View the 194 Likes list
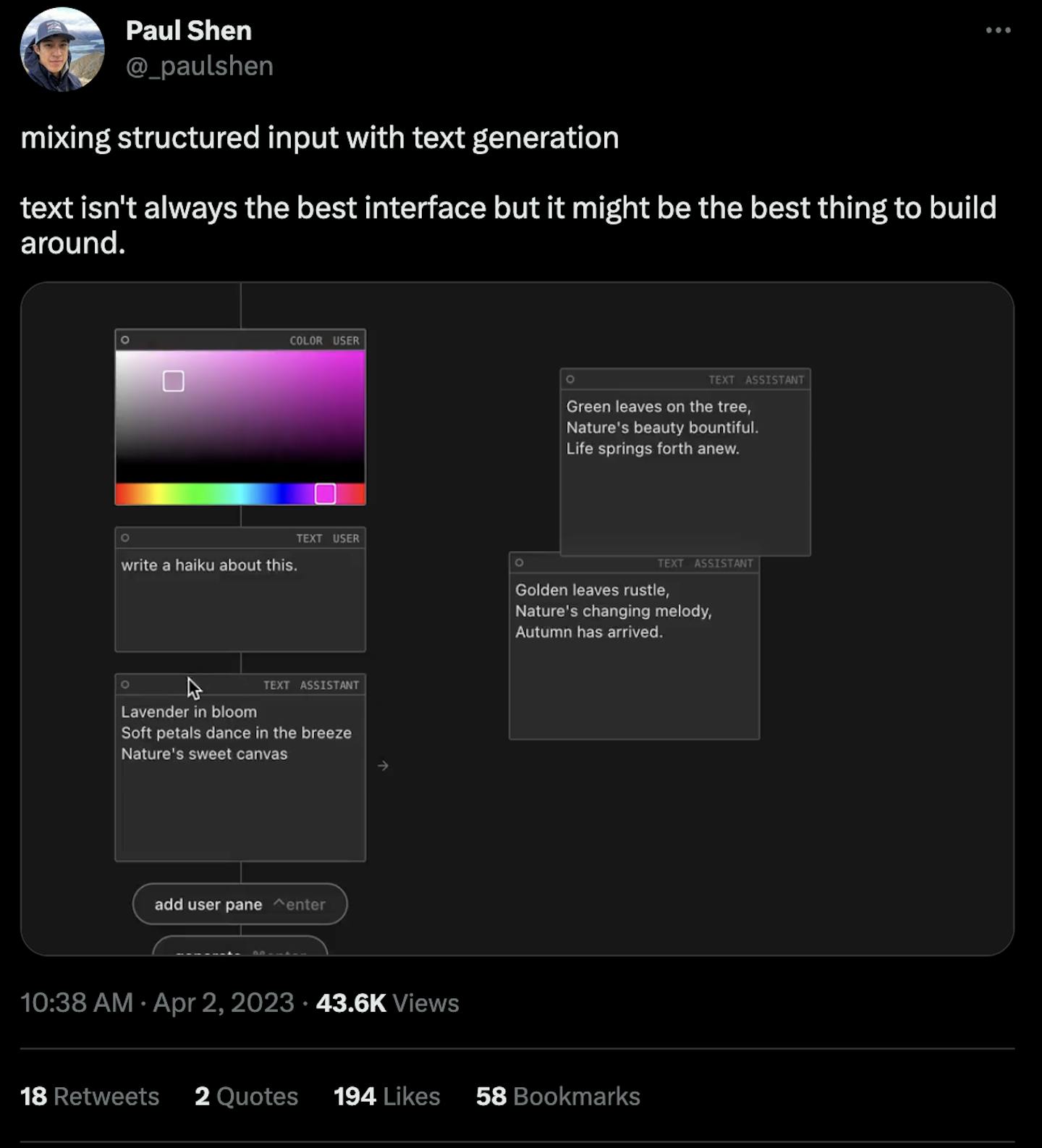1042x1148 pixels. click(x=386, y=1097)
